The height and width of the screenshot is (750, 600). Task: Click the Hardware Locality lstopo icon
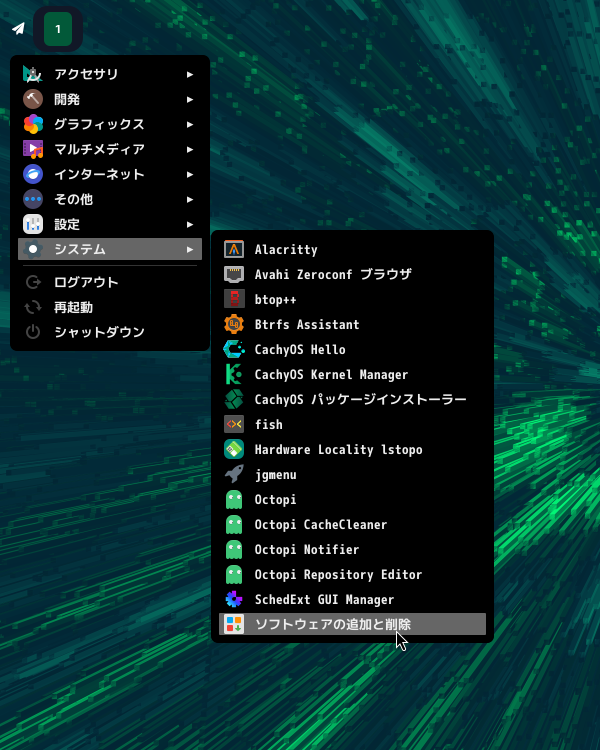[234, 449]
